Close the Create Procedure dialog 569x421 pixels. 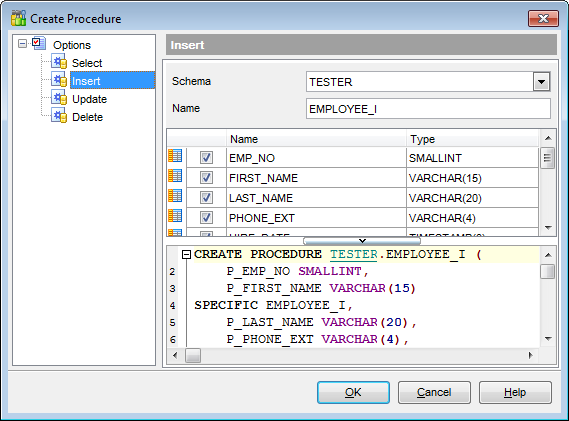543,19
